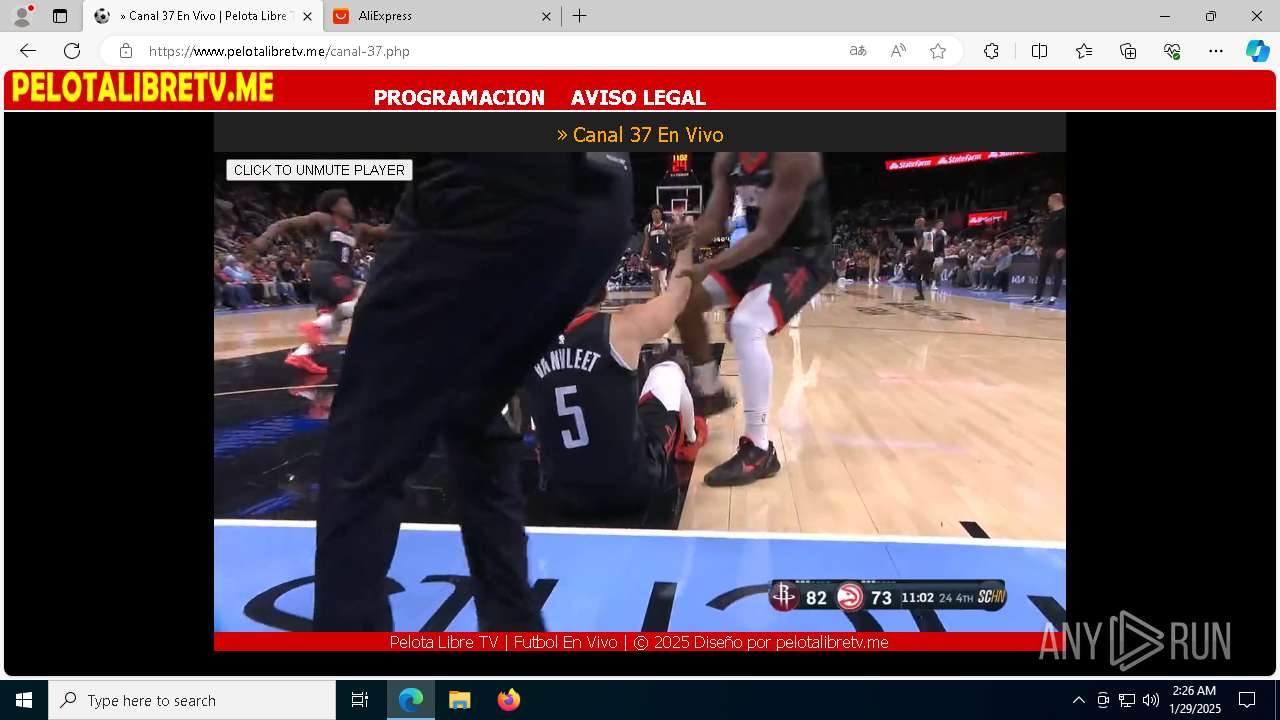Launch Firefox from the taskbar
Viewport: 1280px width, 720px height.
point(508,700)
